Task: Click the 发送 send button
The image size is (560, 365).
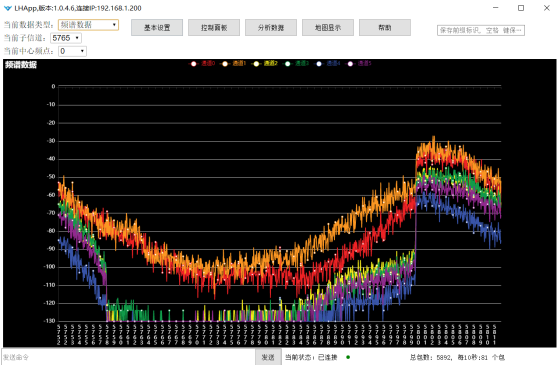Action: pos(268,357)
